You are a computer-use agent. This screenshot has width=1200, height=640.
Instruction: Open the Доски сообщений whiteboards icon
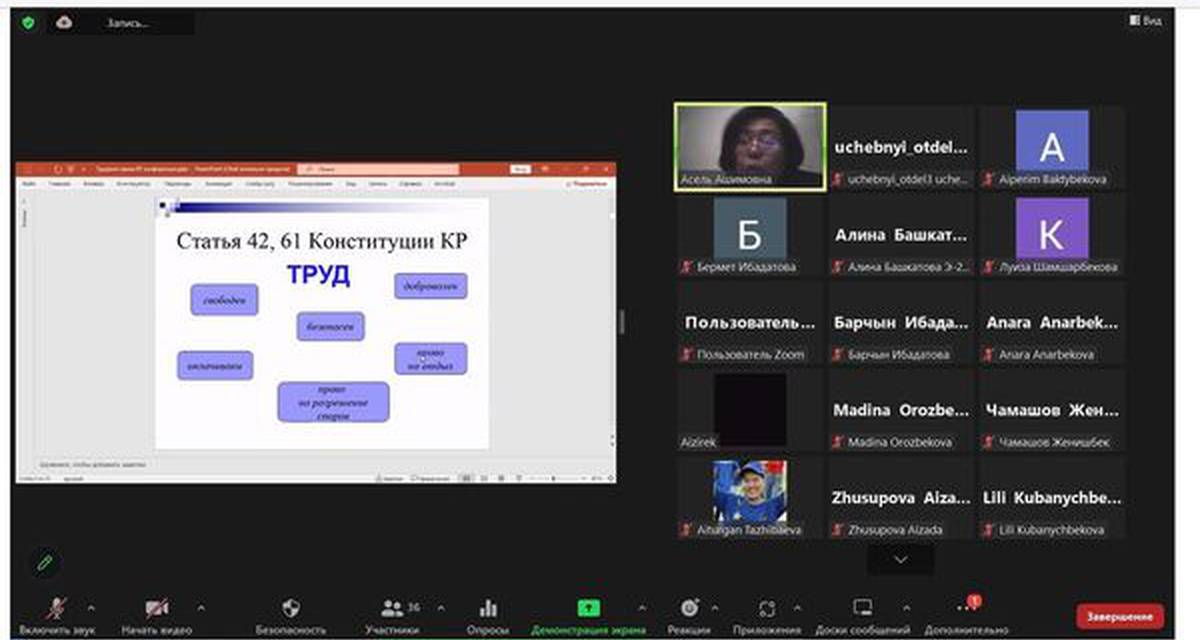click(862, 608)
